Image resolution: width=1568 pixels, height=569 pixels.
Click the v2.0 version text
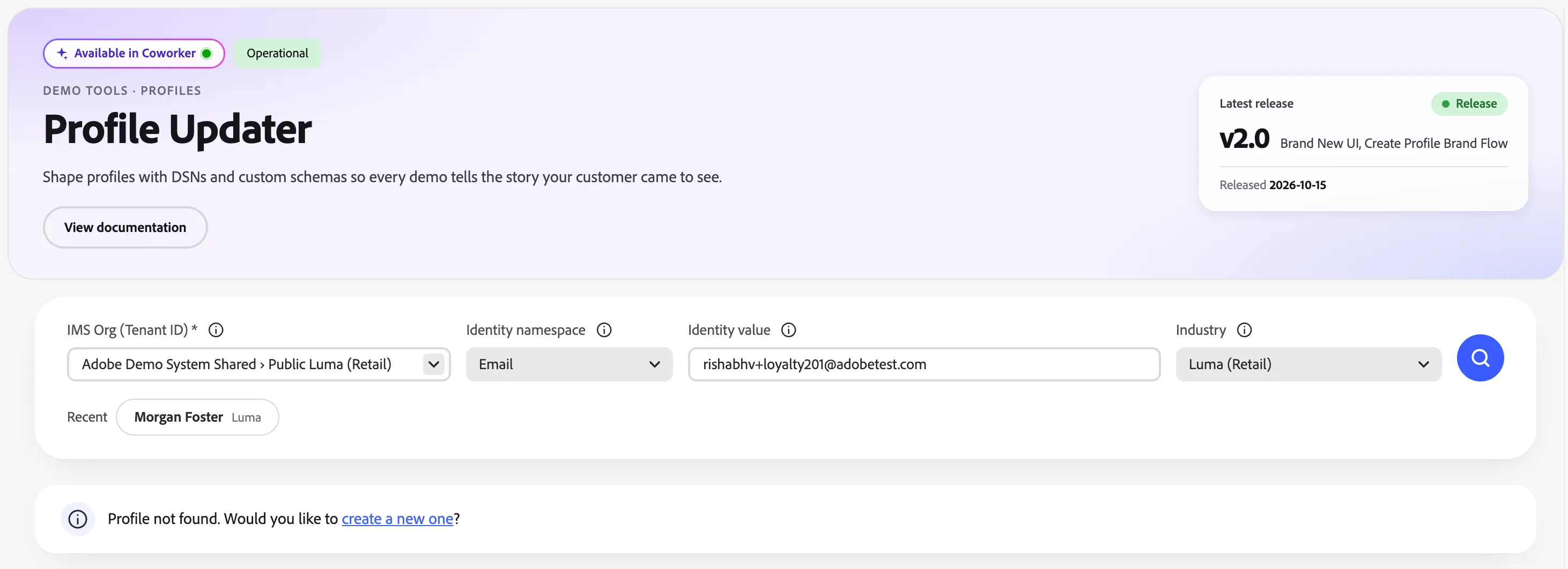point(1244,139)
